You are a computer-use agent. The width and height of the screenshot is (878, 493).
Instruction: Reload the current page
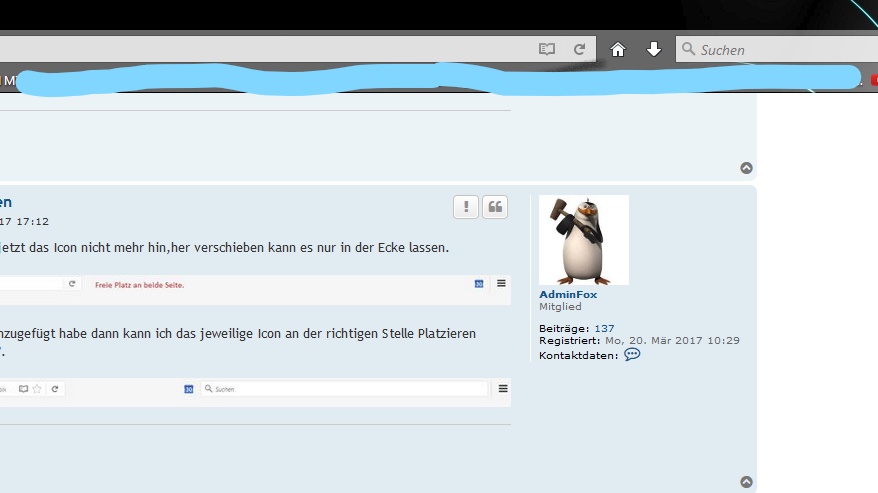click(x=579, y=49)
